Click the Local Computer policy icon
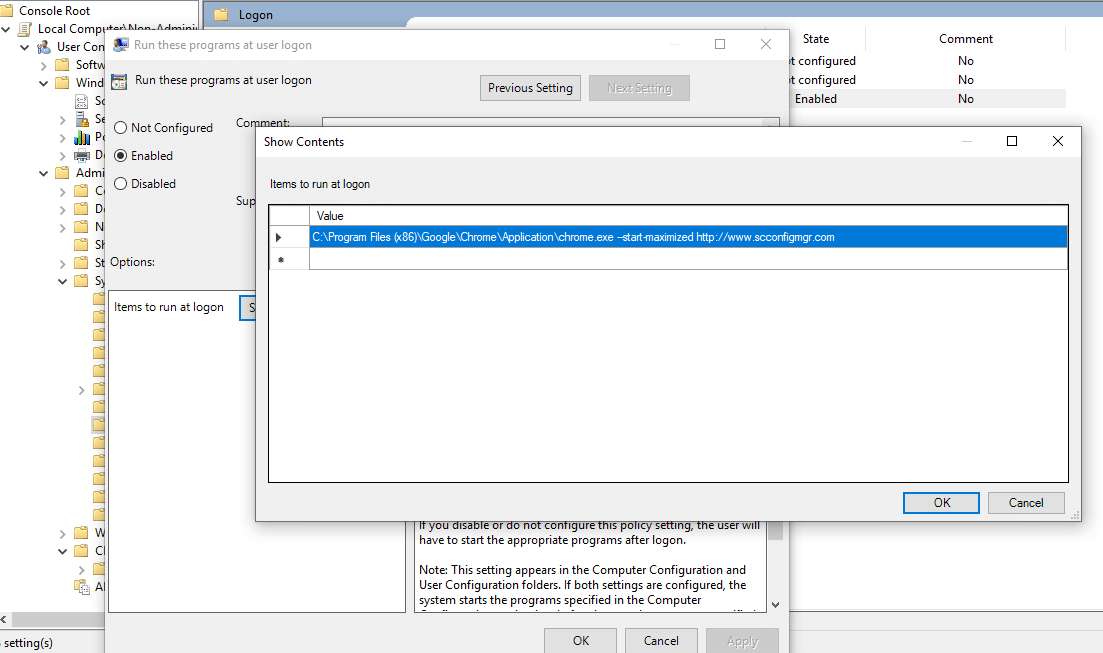 (25, 29)
